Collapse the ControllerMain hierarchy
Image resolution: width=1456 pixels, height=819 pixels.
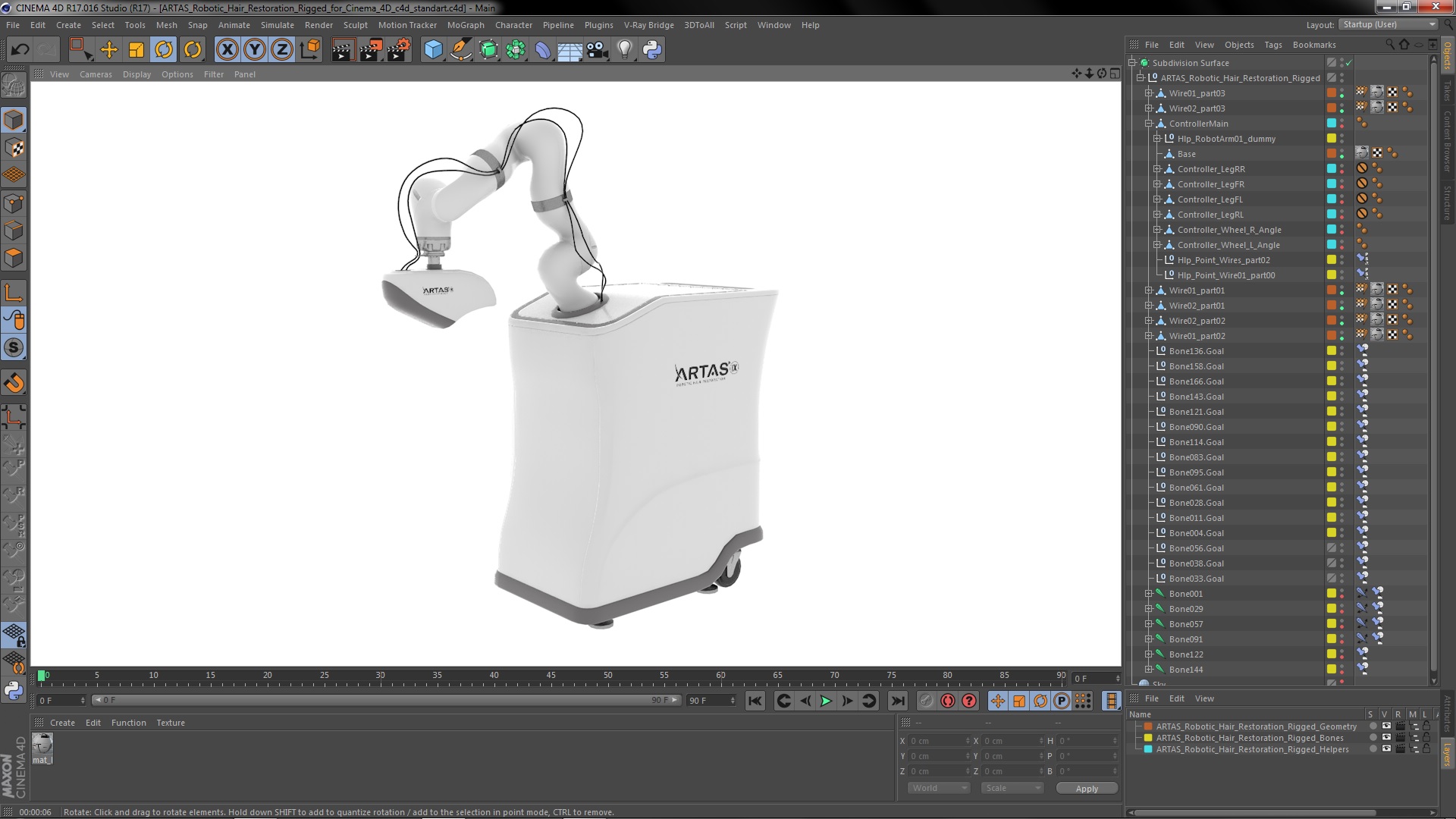pos(1149,124)
